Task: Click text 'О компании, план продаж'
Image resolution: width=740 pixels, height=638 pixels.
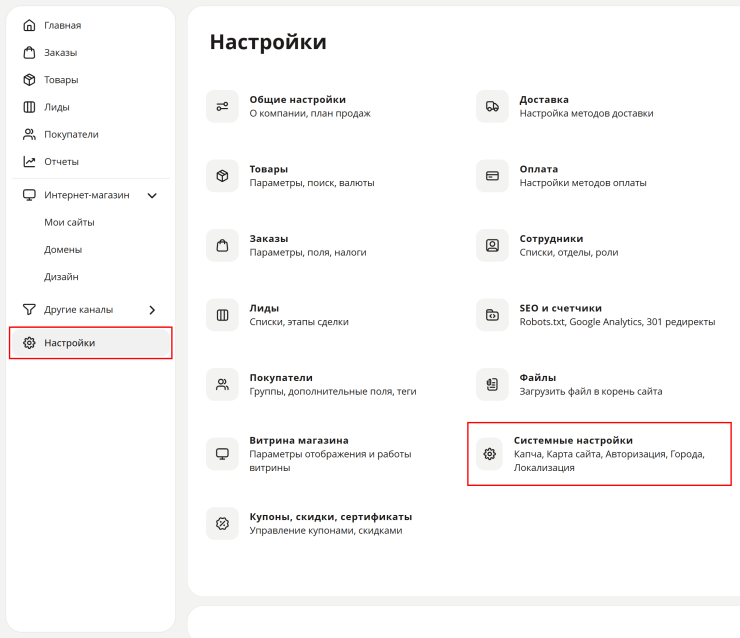Action: 310,113
